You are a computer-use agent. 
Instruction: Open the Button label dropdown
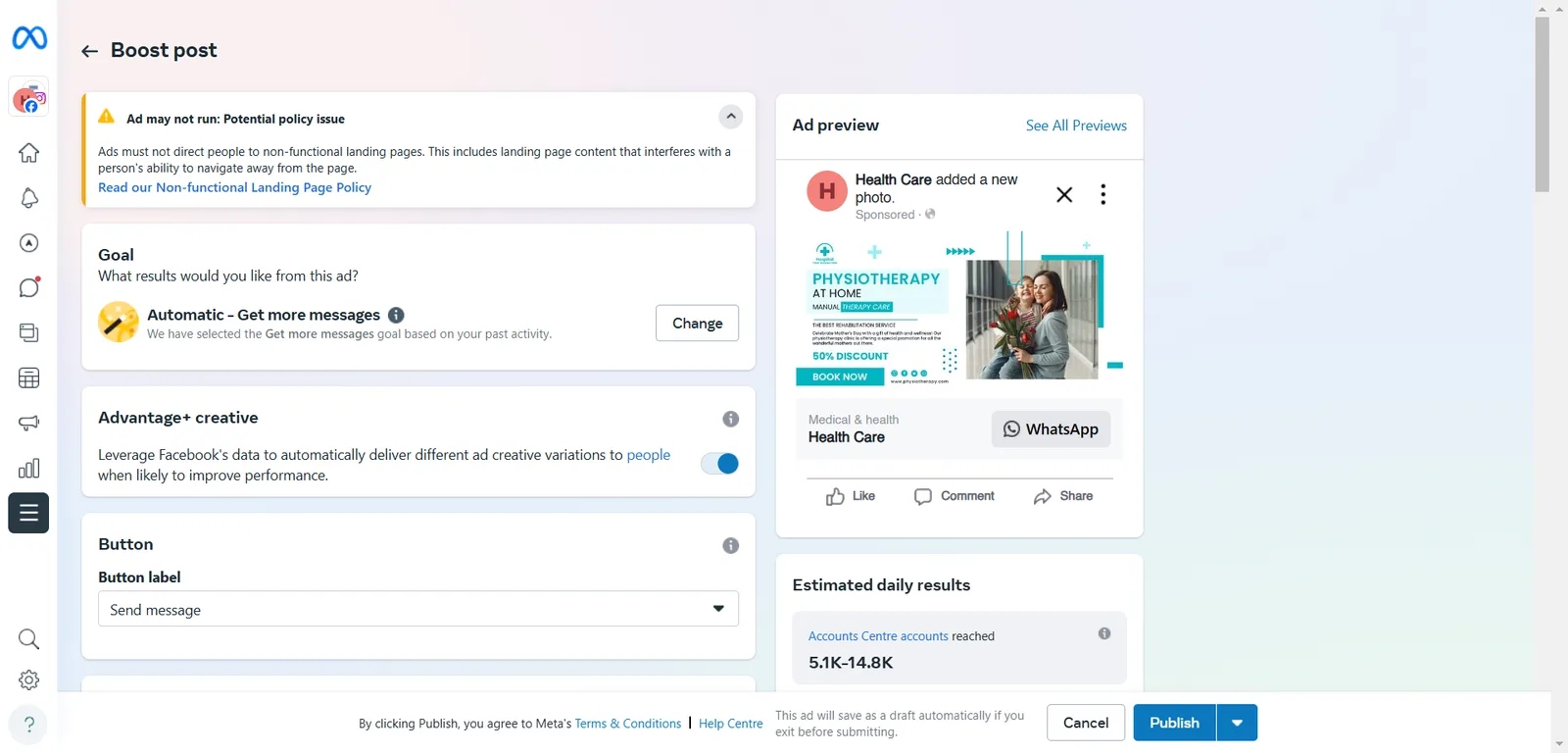click(418, 609)
